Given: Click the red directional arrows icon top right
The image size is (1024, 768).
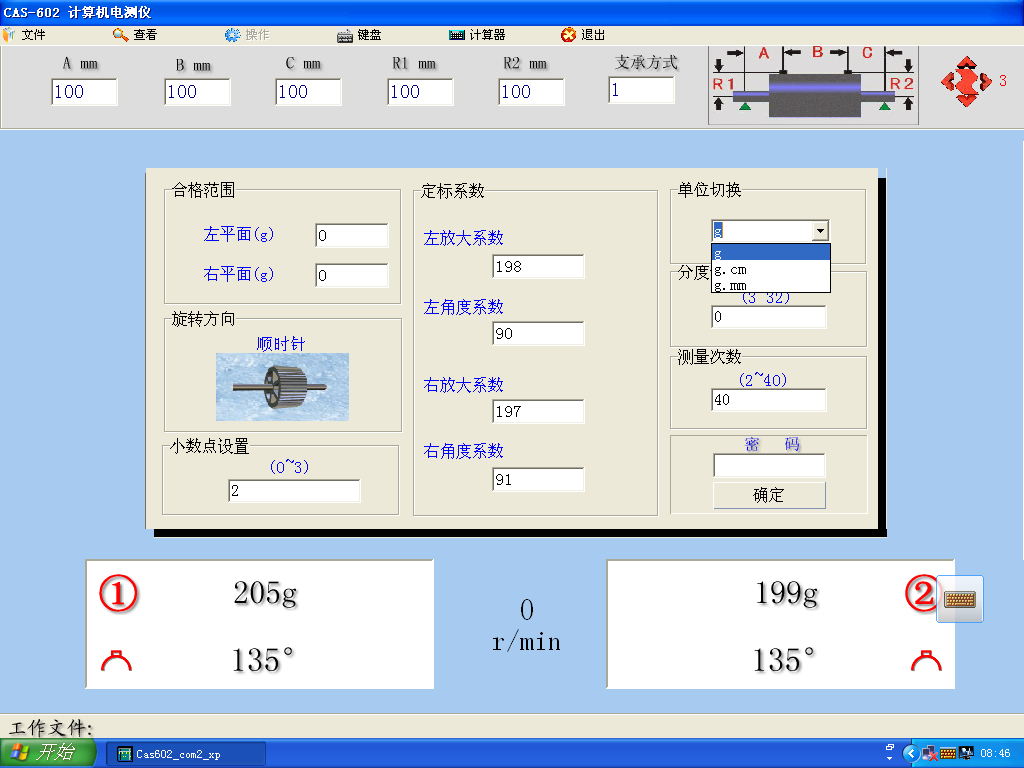Looking at the screenshot, I should coord(967,81).
